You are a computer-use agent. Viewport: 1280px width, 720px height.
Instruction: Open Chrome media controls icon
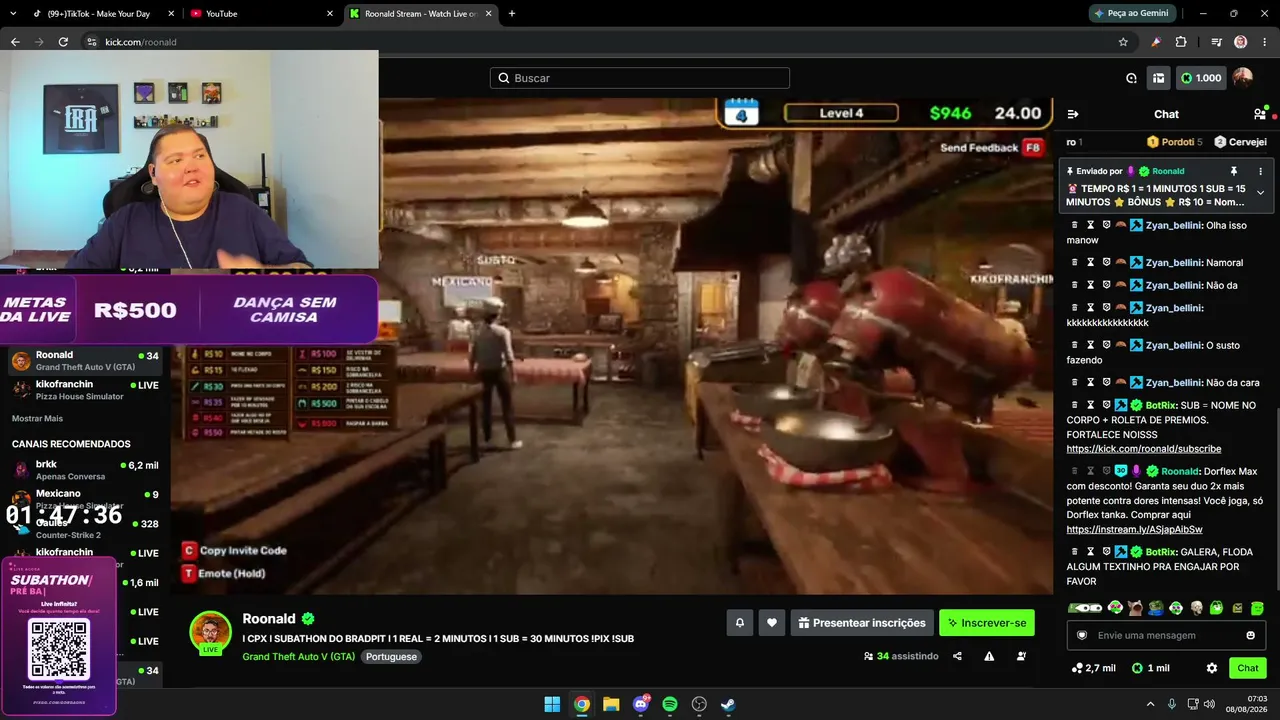pos(1216,42)
